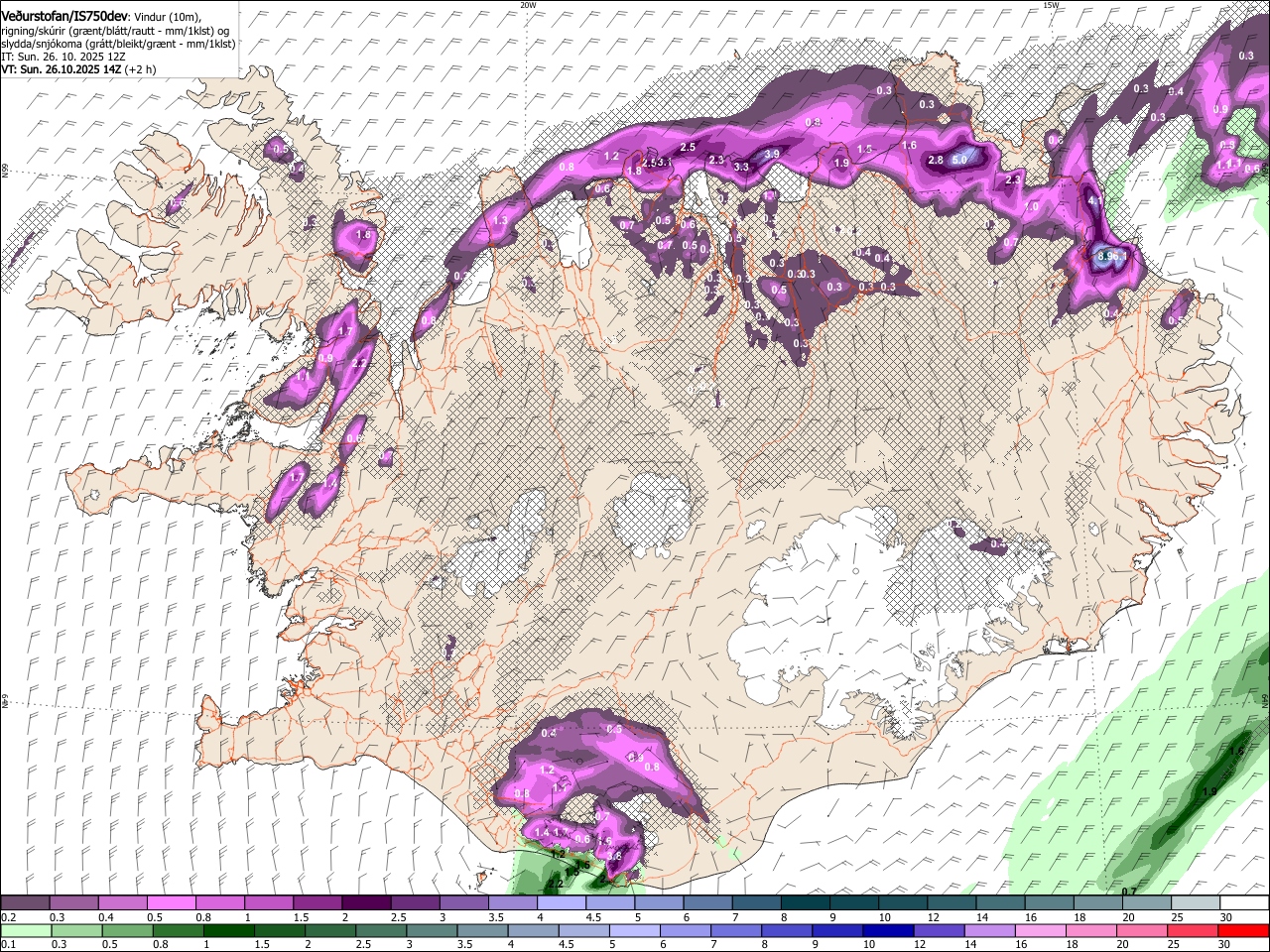This screenshot has width=1270, height=952.
Task: Select the bright magenta swatch above snow legend 0.5
Action: pyautogui.click(x=172, y=903)
